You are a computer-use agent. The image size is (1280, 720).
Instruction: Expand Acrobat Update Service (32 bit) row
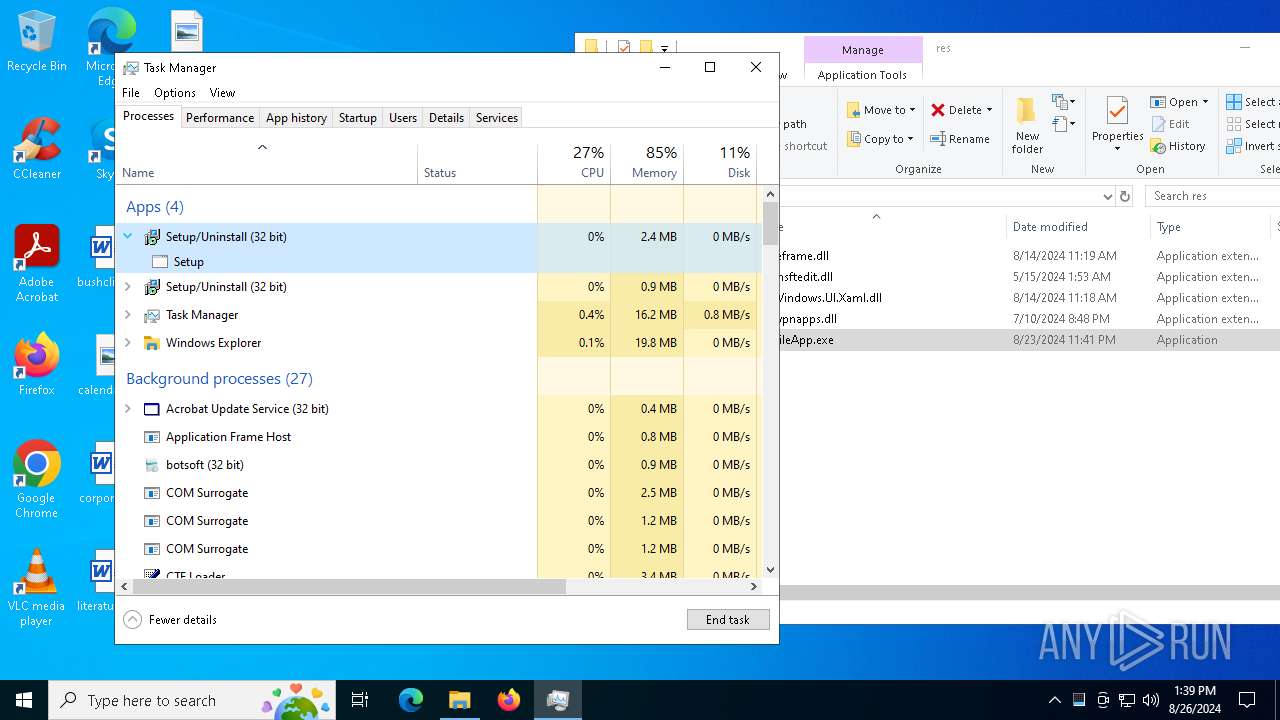(127, 409)
